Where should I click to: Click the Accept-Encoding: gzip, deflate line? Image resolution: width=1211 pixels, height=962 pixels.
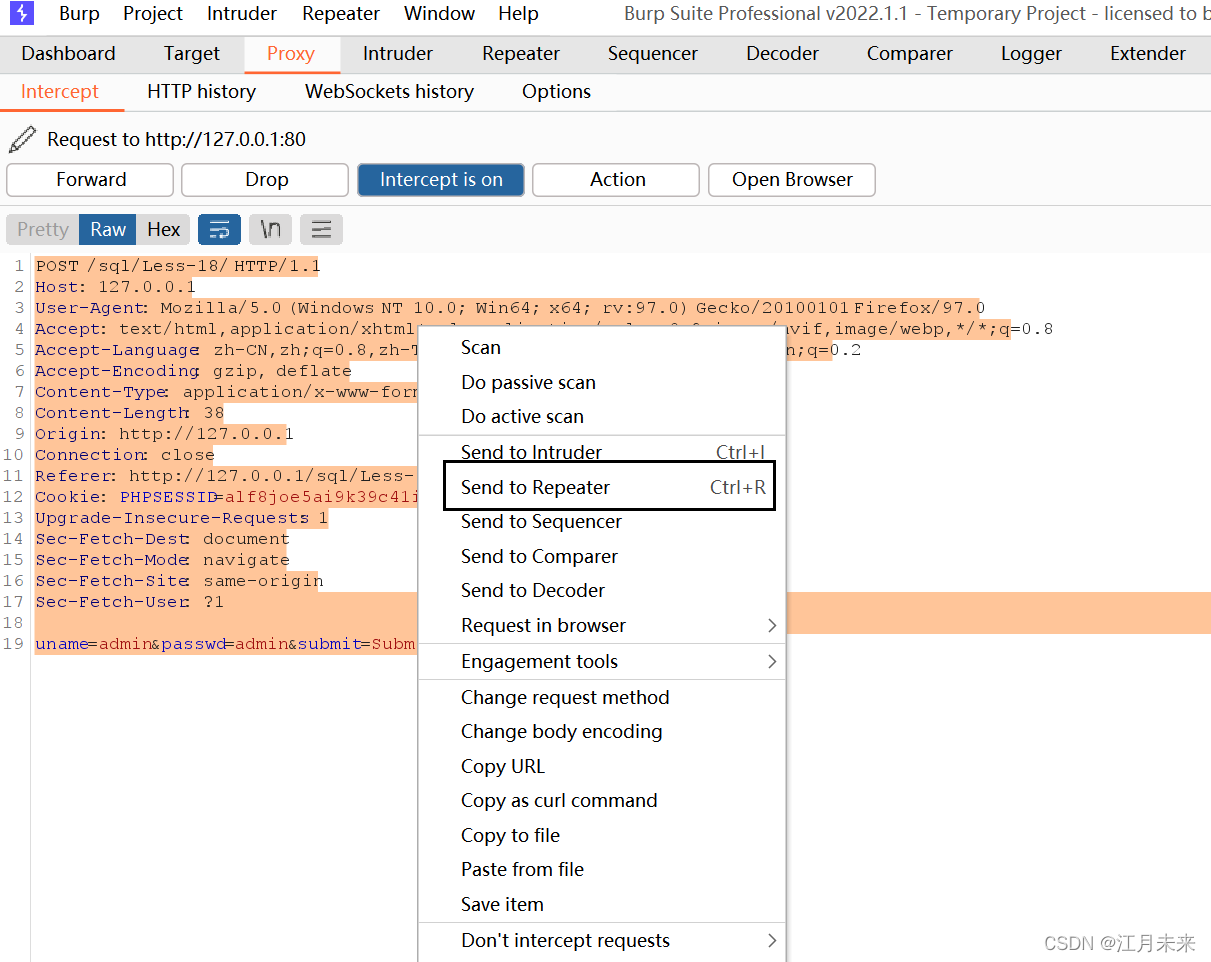193,371
